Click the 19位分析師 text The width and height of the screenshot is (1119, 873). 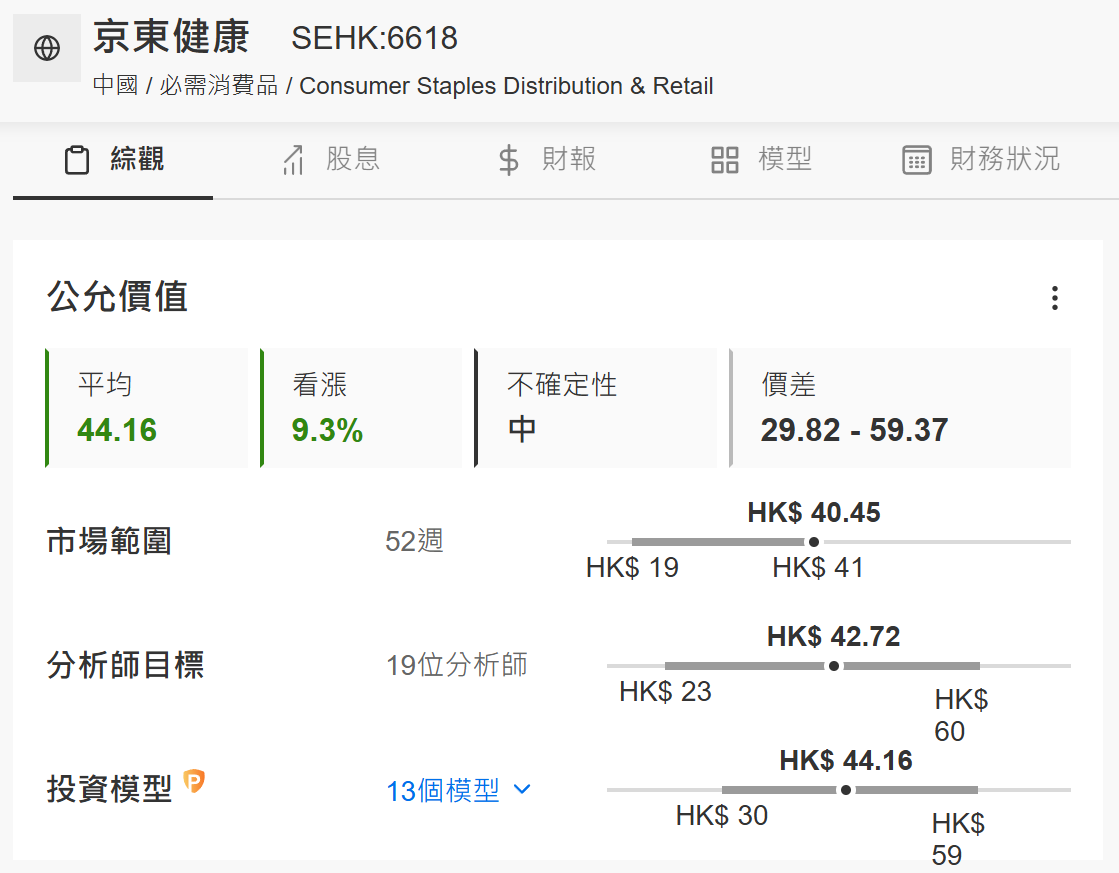click(x=457, y=665)
